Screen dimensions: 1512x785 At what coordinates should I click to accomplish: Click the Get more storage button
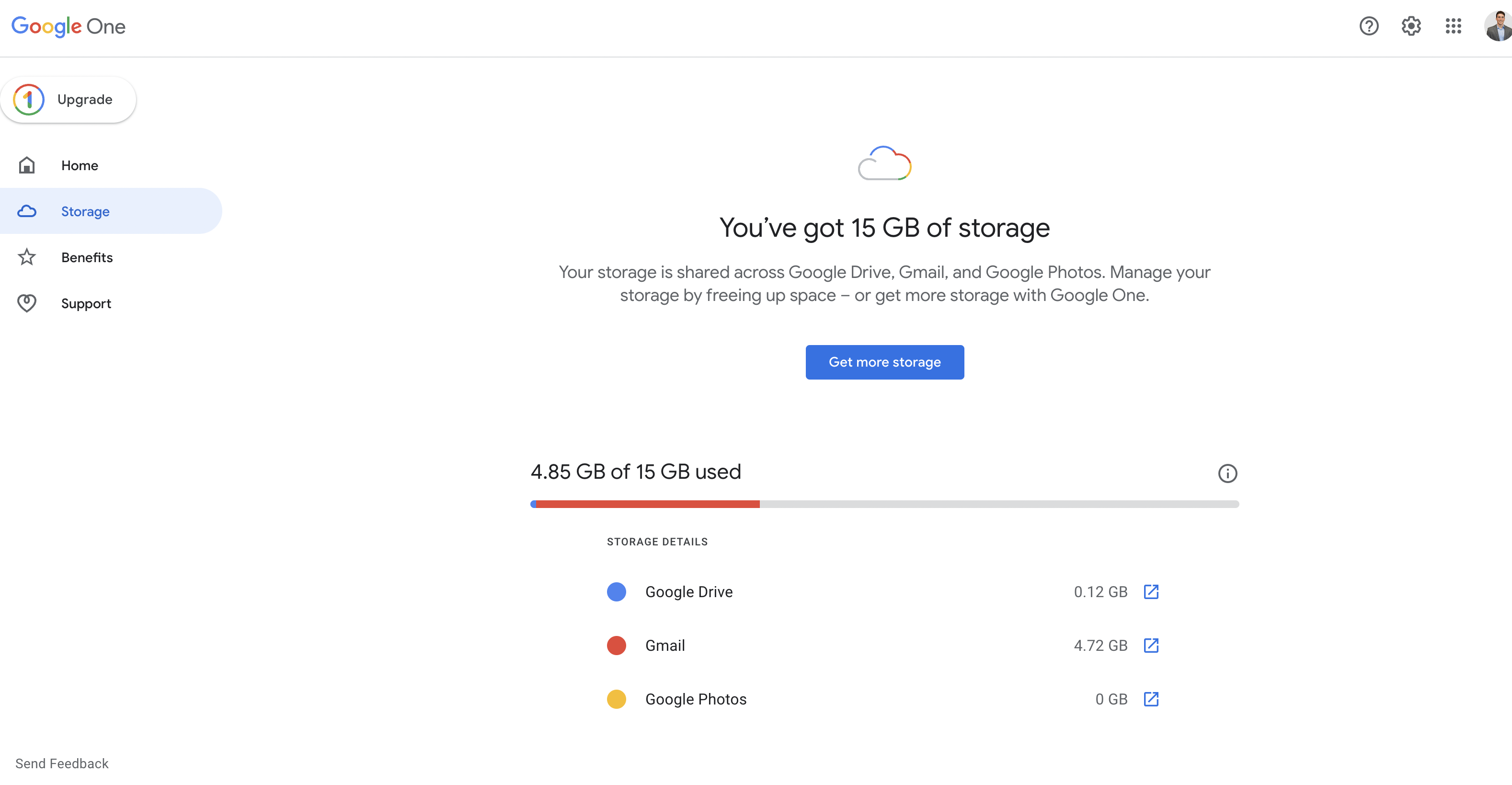tap(884, 362)
